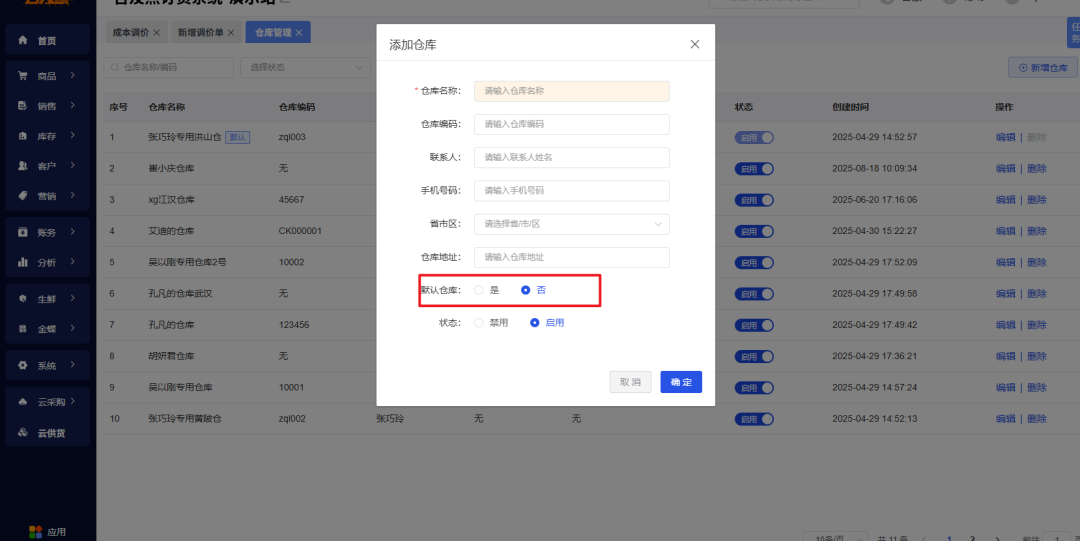
Task: Select 禁用 status radio button
Action: [479, 323]
